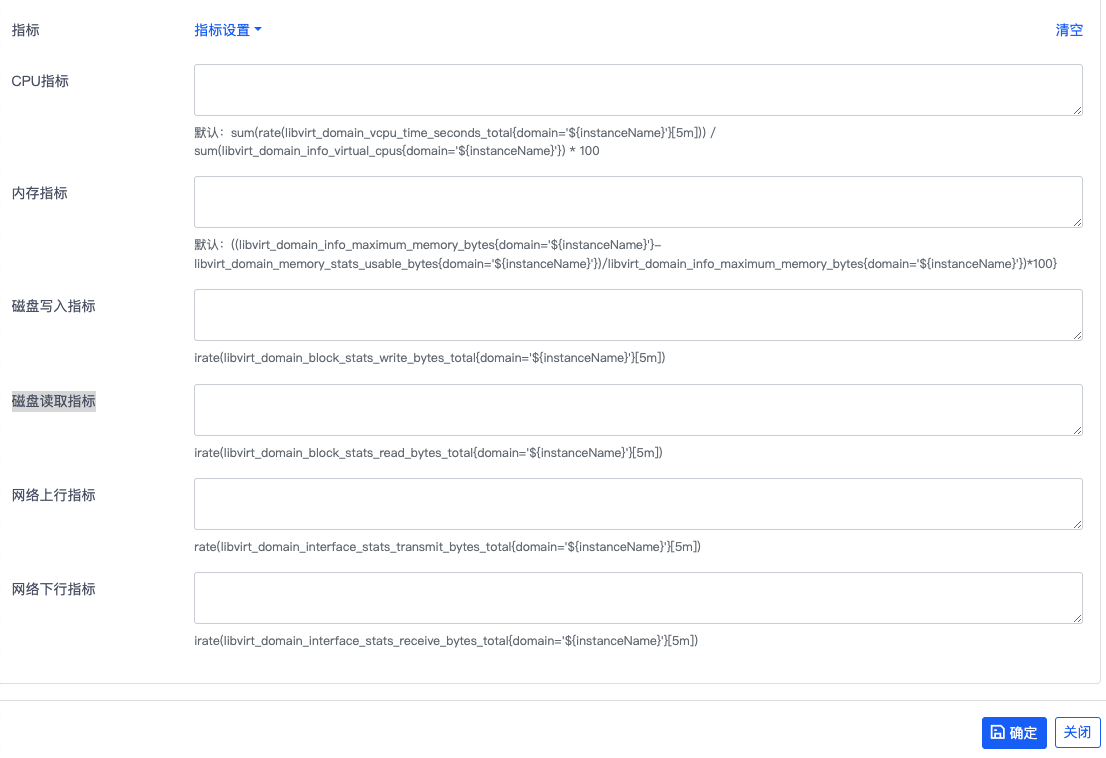This screenshot has width=1106, height=758.
Task: Click the block_stats_write_bytes_total hint text
Action: pyautogui.click(x=430, y=358)
